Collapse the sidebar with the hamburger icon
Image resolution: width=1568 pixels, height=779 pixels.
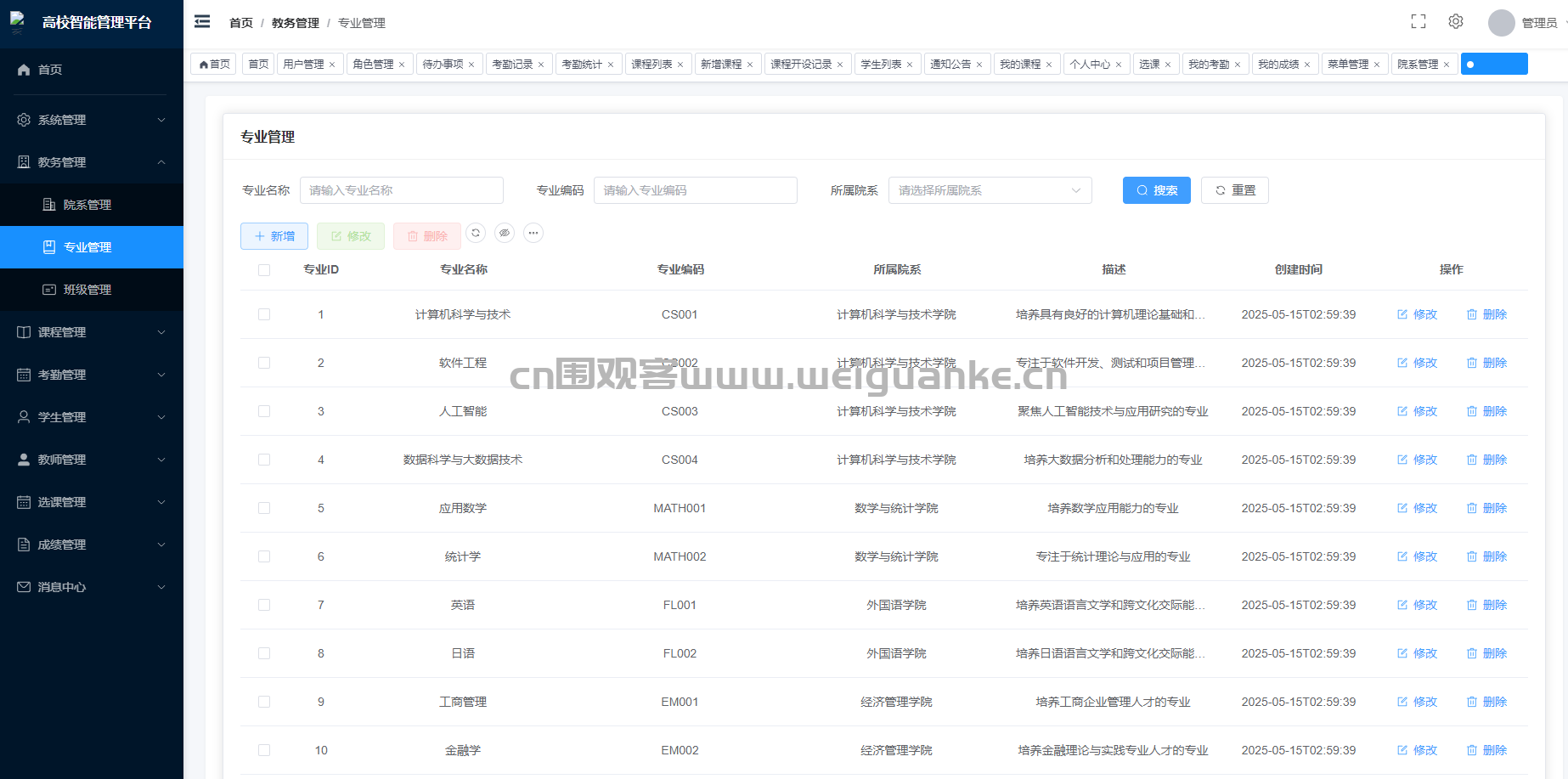202,22
